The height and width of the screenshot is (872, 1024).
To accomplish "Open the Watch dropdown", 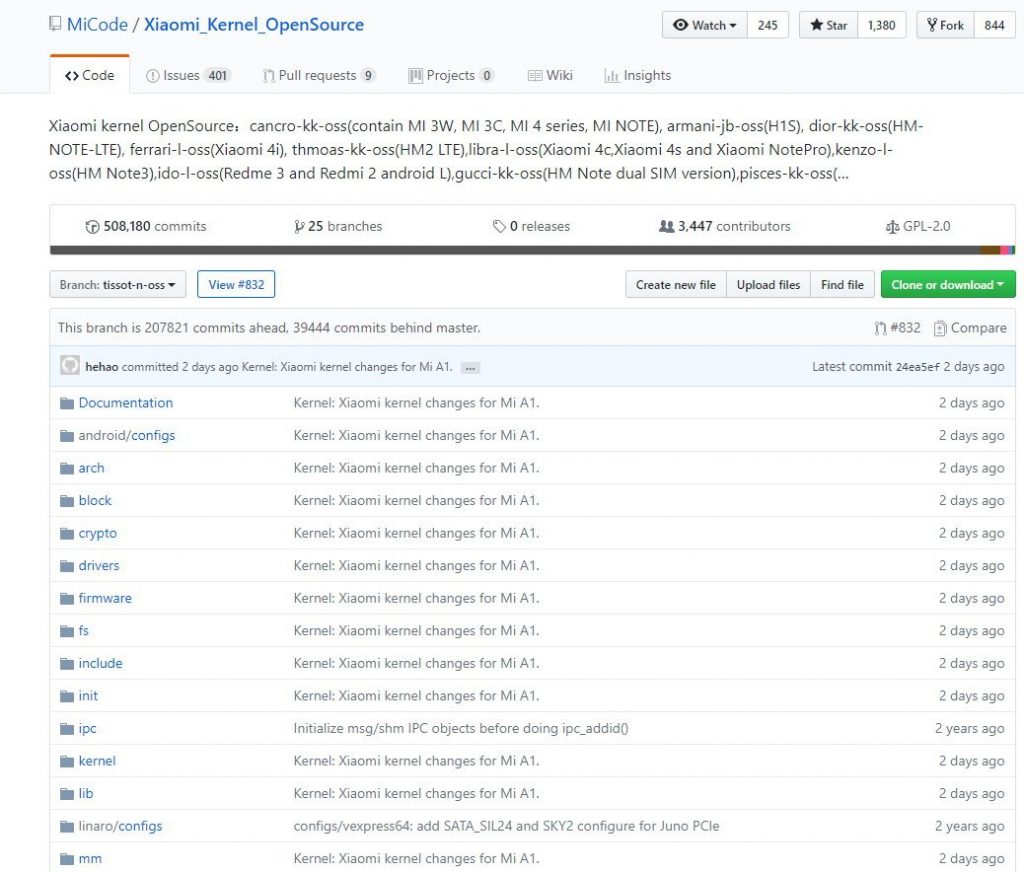I will pos(705,25).
